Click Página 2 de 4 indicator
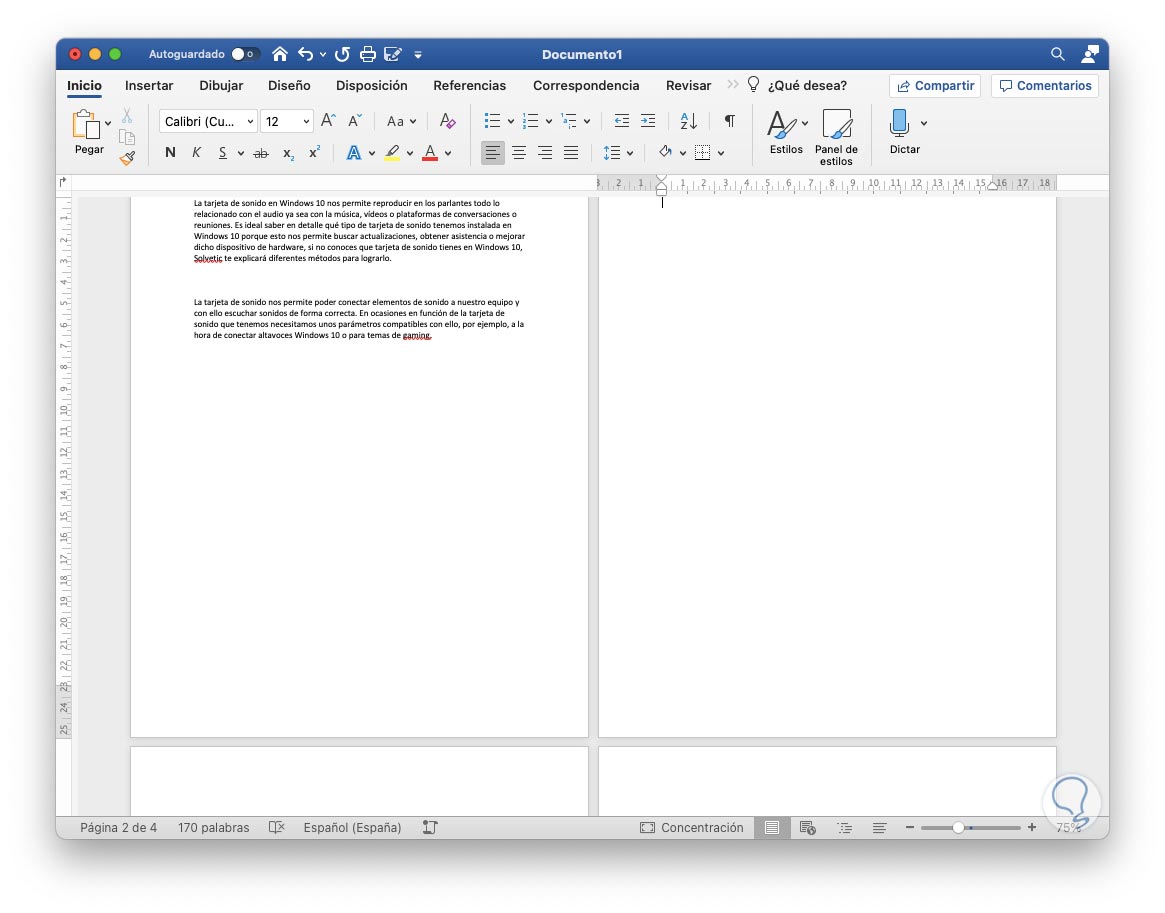 (x=118, y=828)
